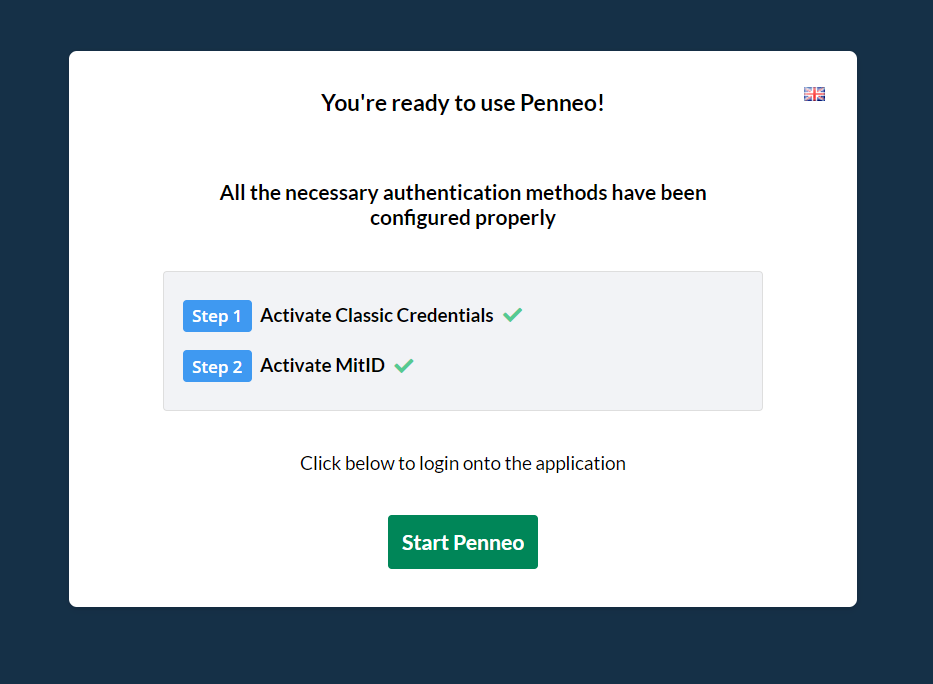Click the "Click below to login" instruction text
Viewport: 933px width, 684px height.
[x=463, y=463]
